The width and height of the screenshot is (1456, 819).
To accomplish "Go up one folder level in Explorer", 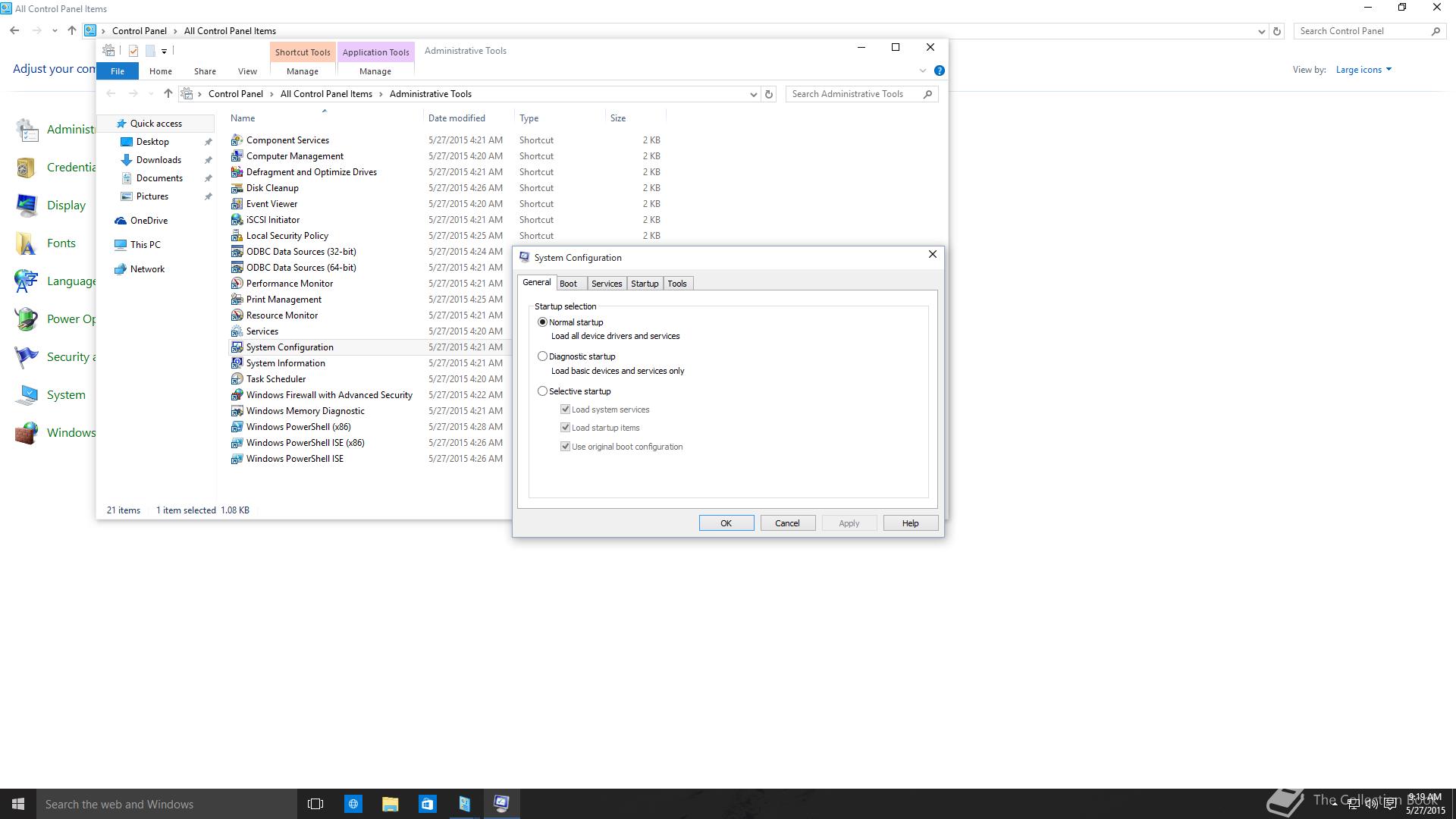I will [x=168, y=94].
